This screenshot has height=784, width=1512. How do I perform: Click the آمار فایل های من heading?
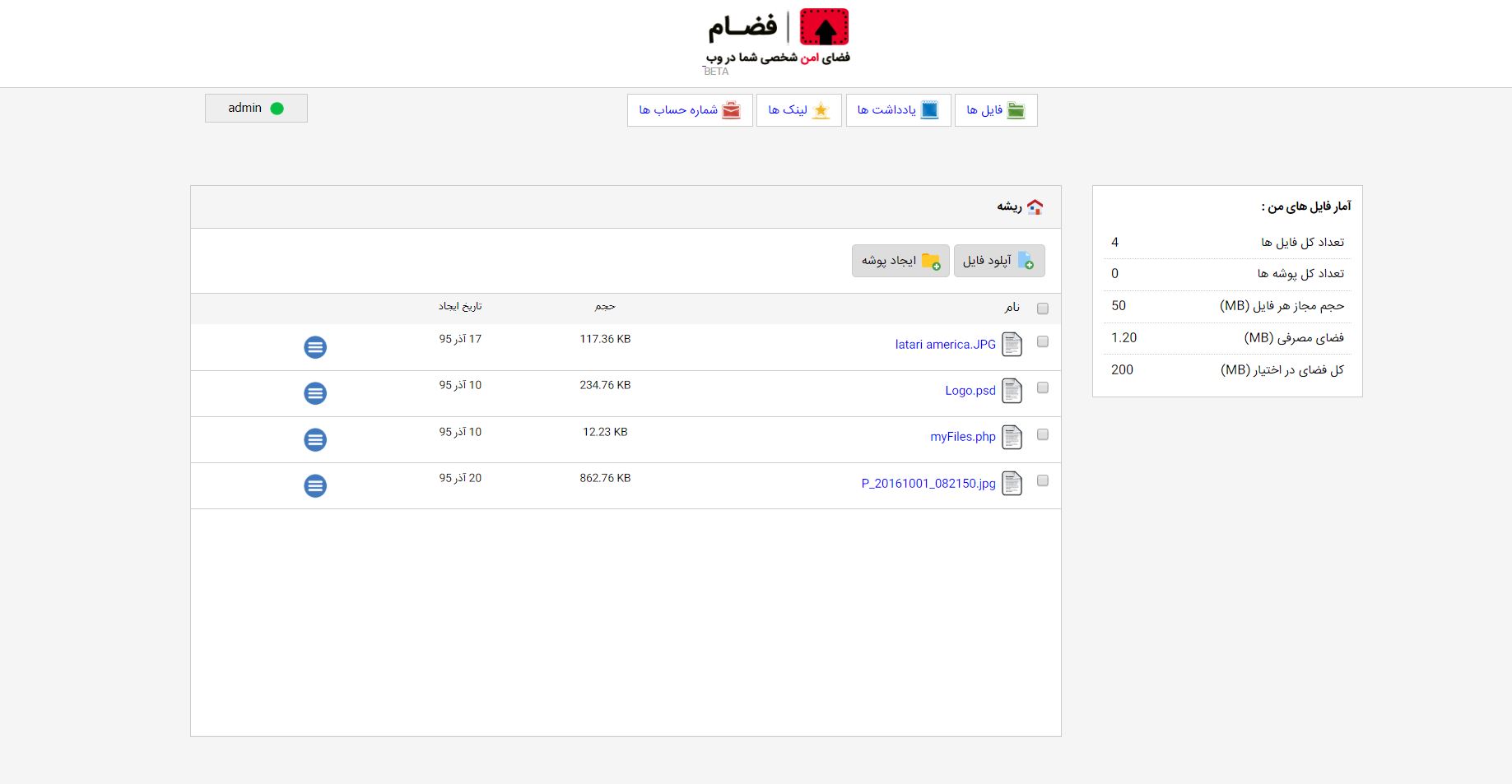1306,206
